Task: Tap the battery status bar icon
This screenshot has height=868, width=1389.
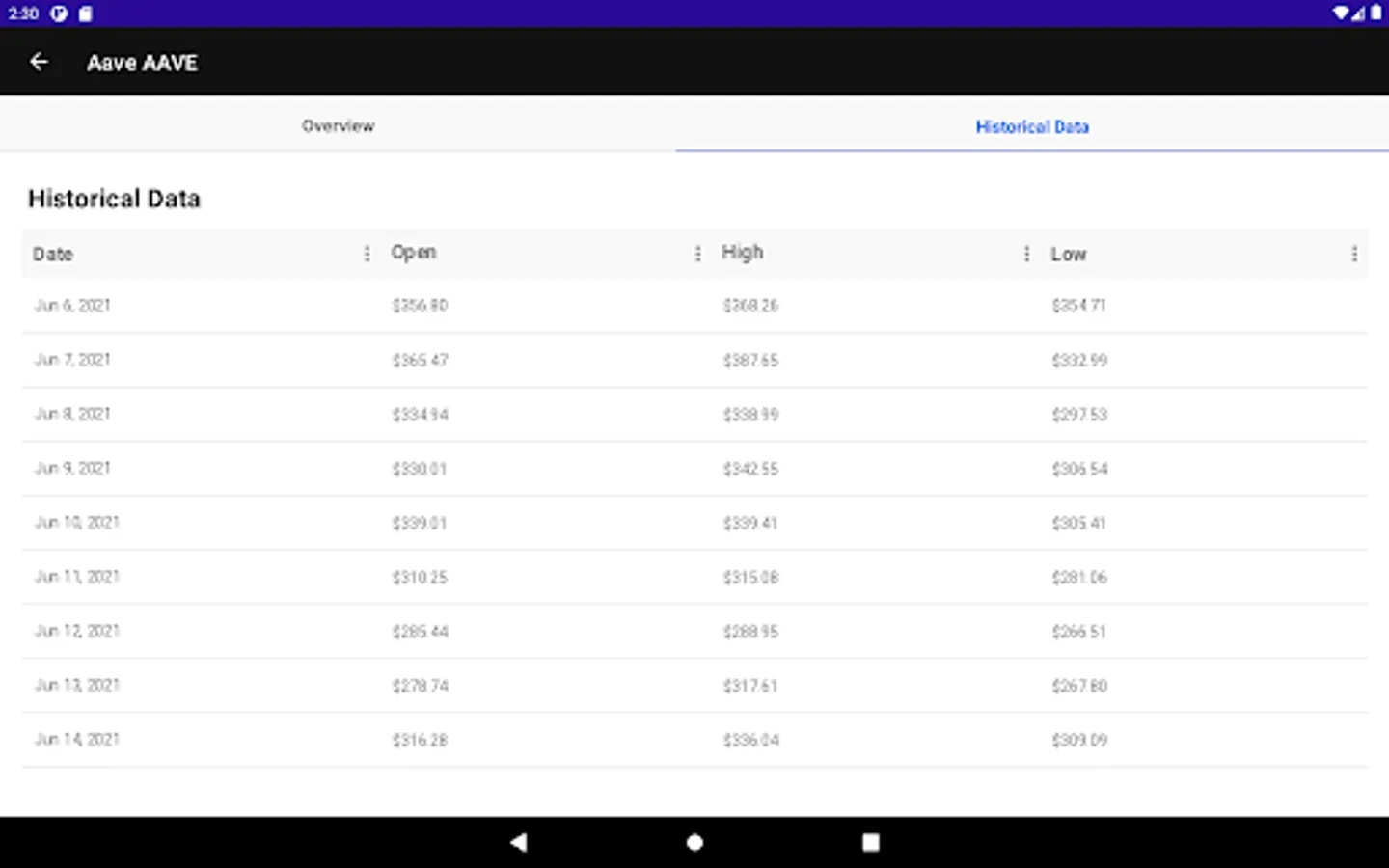Action: 1375,14
